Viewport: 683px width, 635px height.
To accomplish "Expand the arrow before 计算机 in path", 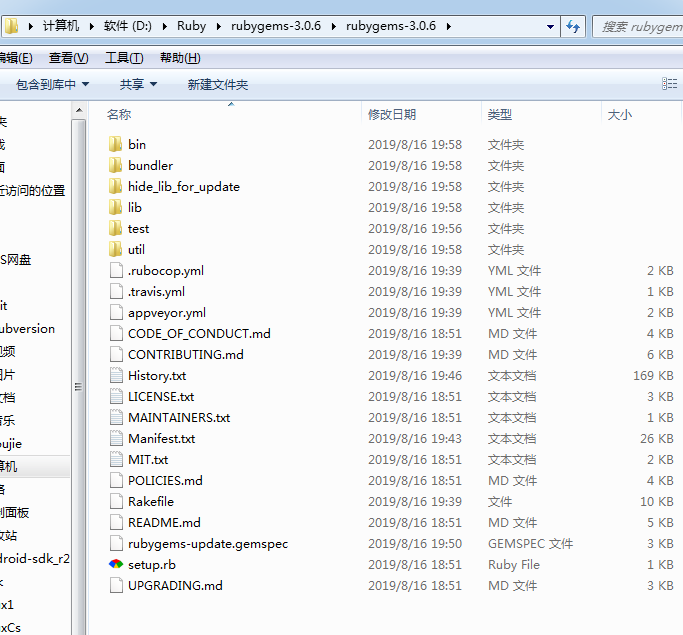I will click(30, 26).
